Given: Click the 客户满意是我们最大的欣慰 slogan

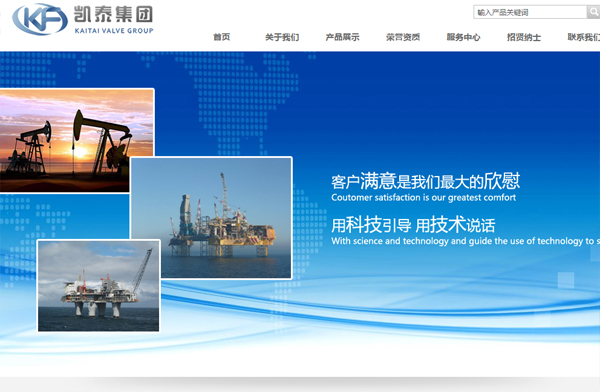Looking at the screenshot, I should click(x=426, y=181).
